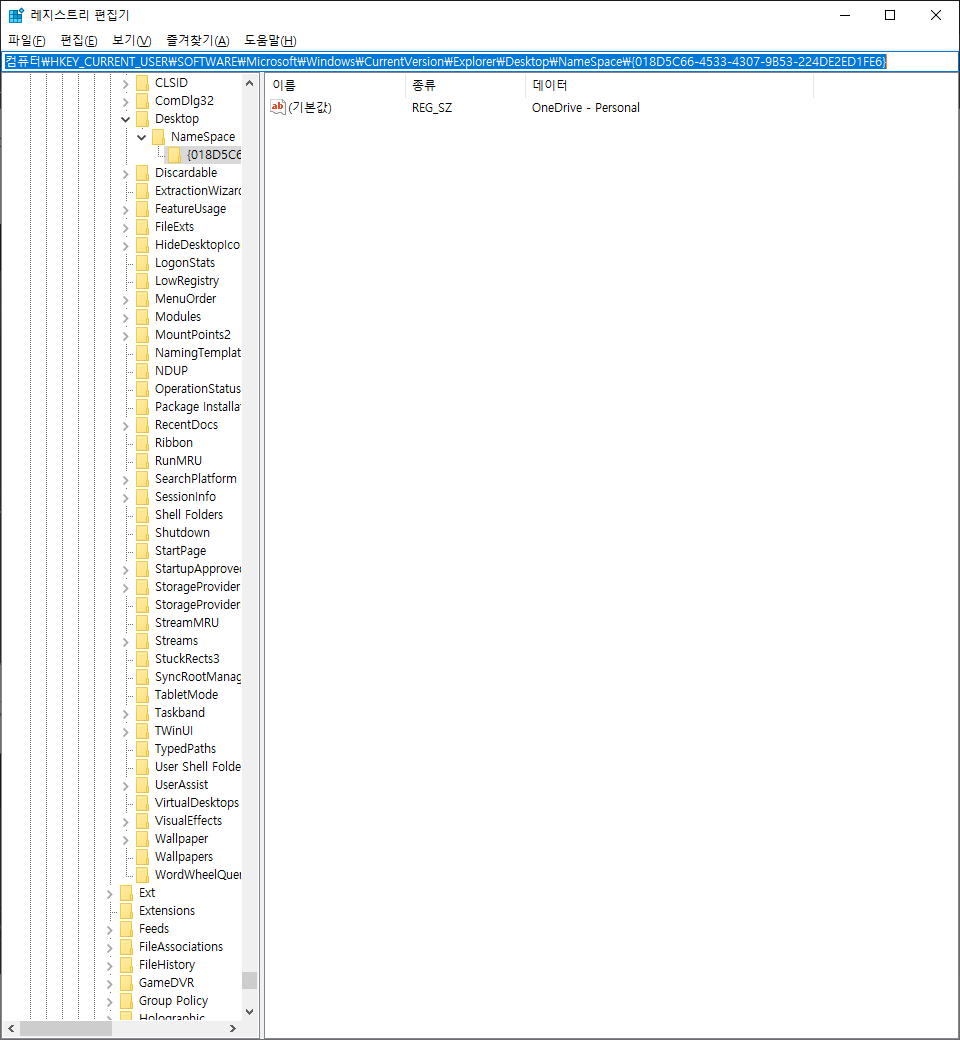Select the (기본값) string value icon
The width and height of the screenshot is (960, 1040).
[277, 107]
